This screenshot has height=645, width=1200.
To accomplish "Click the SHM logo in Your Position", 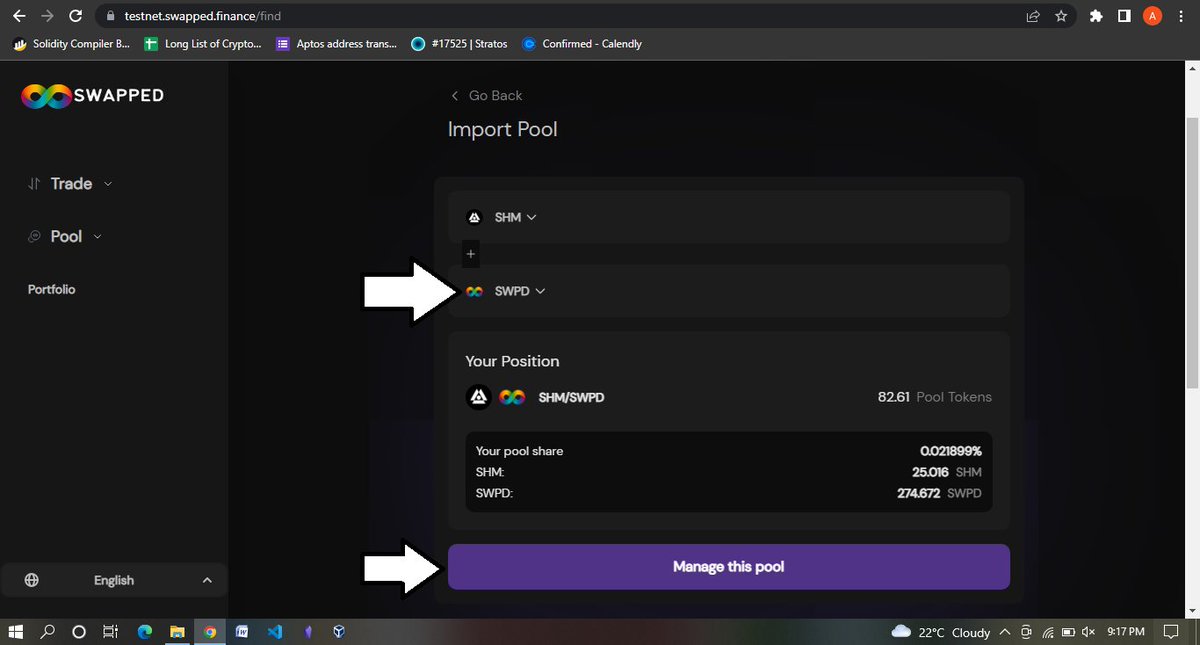I will (x=479, y=397).
